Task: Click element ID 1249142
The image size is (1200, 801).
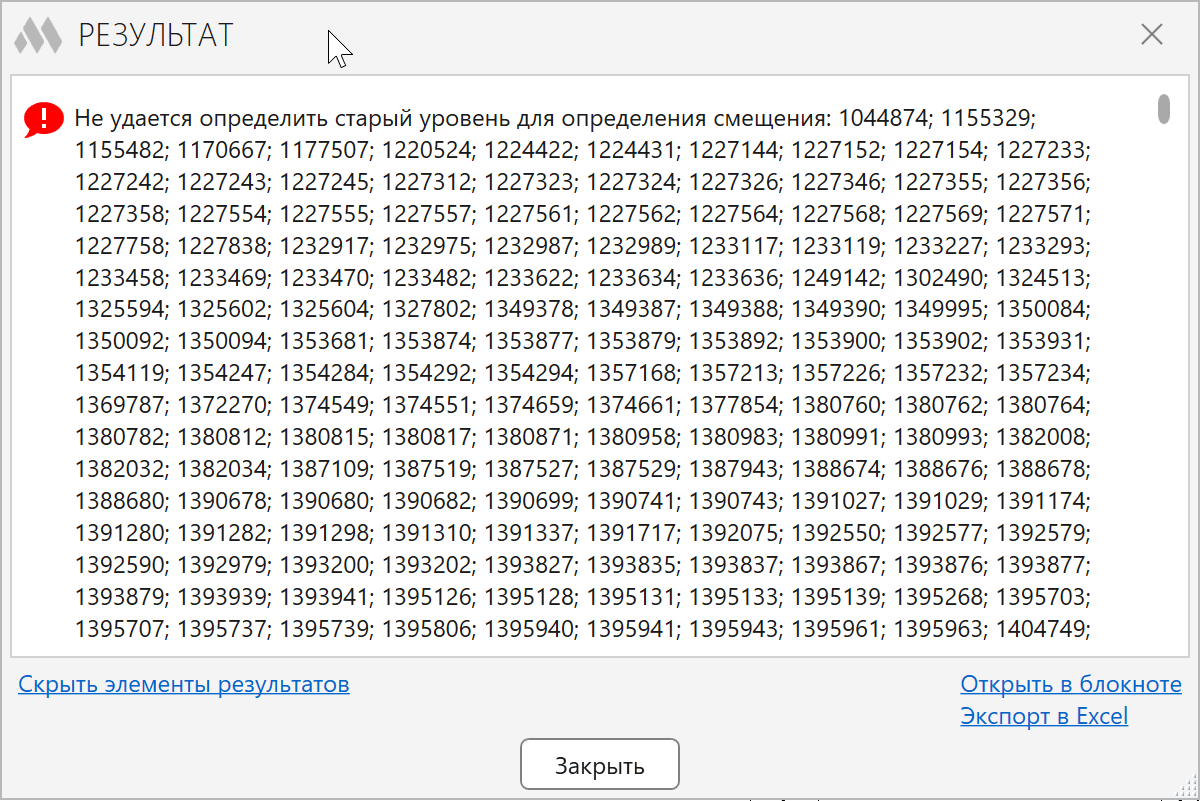Action: tap(836, 278)
